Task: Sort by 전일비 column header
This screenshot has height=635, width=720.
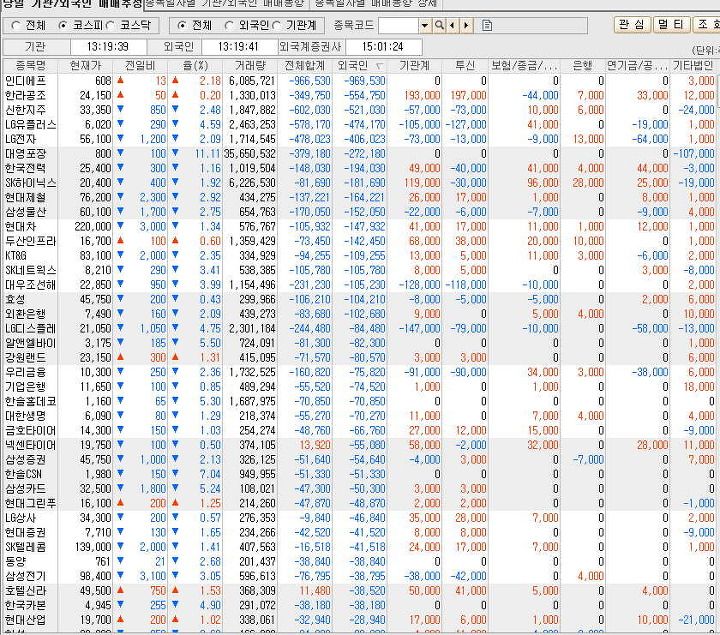Action: [x=141, y=66]
